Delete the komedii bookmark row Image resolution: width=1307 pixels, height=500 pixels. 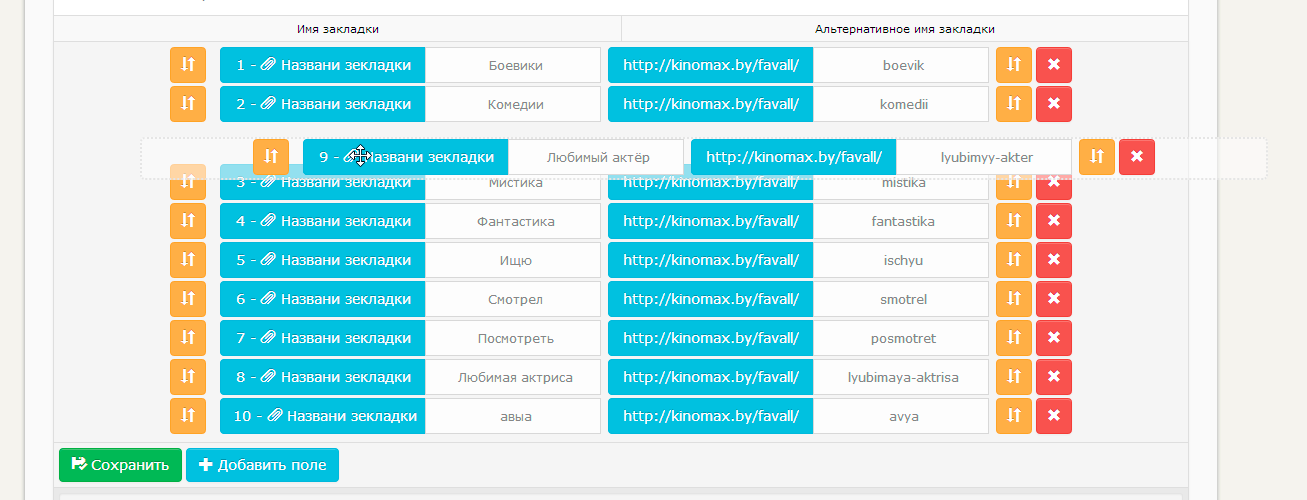click(1053, 104)
